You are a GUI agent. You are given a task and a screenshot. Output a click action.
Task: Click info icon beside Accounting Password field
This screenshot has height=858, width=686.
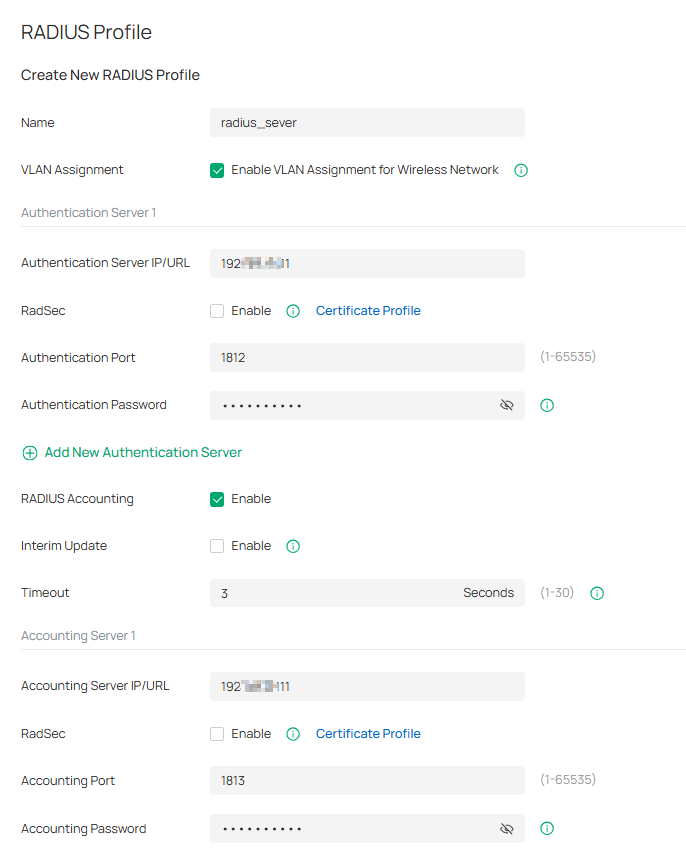547,828
